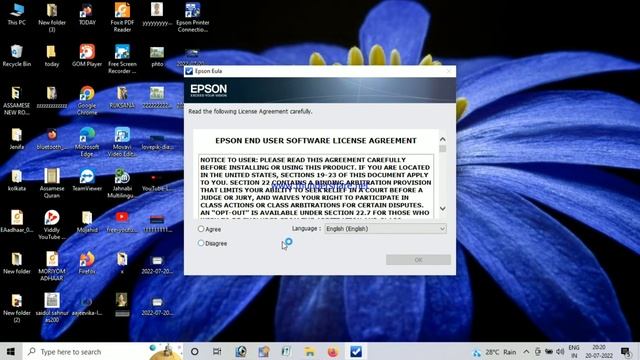The width and height of the screenshot is (640, 360).
Task: Select the Microsoft Edge desktop icon
Action: pyautogui.click(x=87, y=142)
